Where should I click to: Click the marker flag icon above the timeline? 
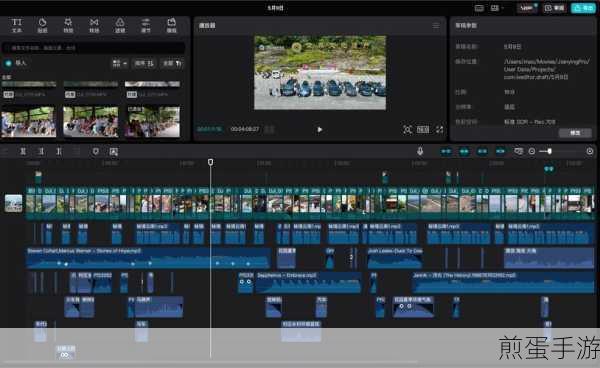click(x=96, y=151)
